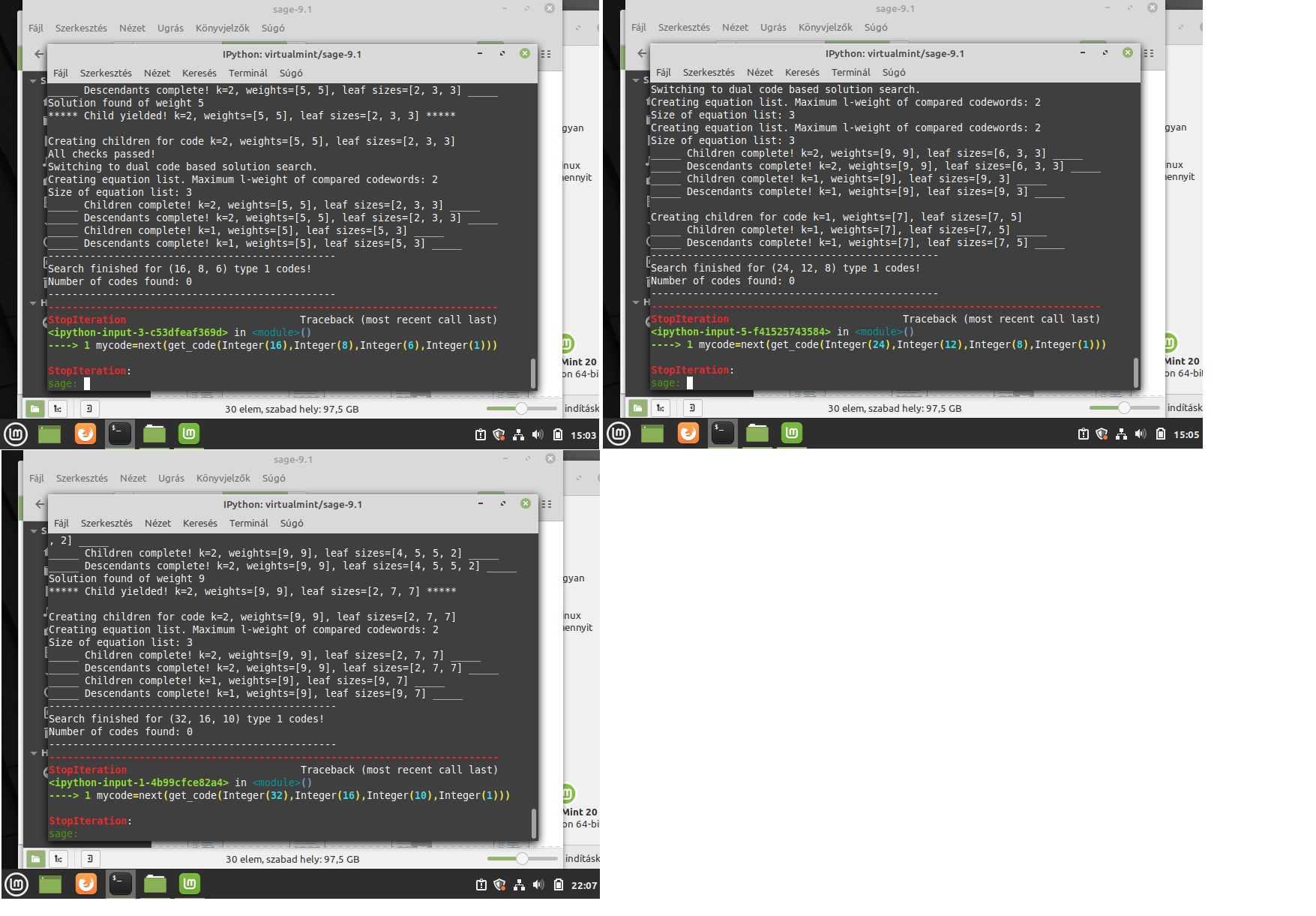This screenshot has width=1316, height=916.
Task: Open Könyvjelzők menu behind the (32, 16, 10) terminal
Action: tap(223, 478)
